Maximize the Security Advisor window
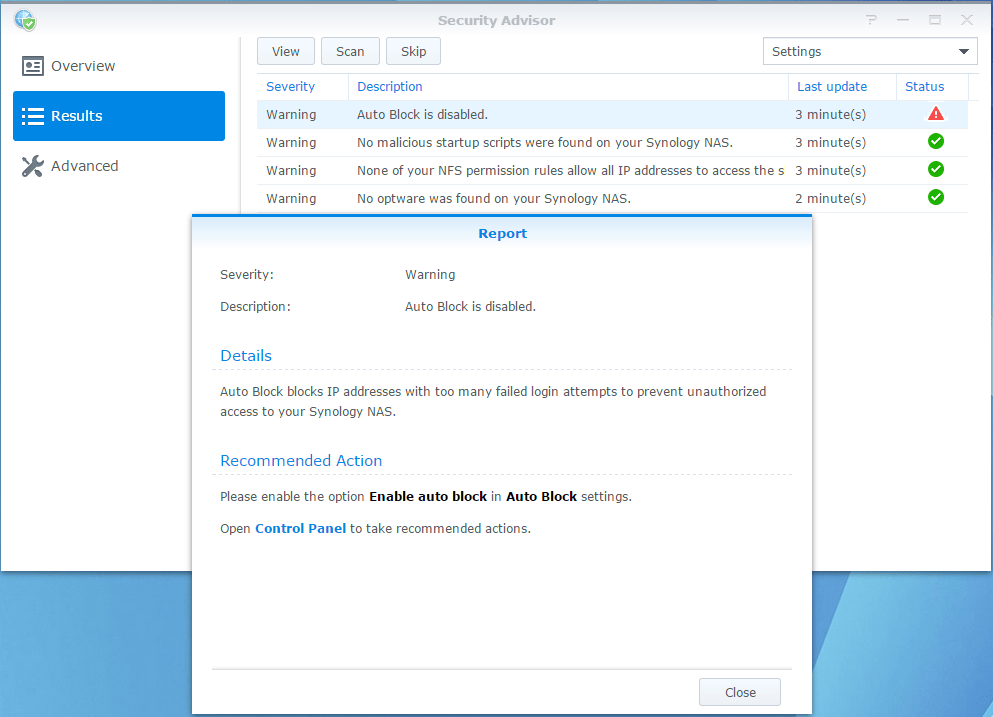This screenshot has height=717, width=993. [935, 20]
